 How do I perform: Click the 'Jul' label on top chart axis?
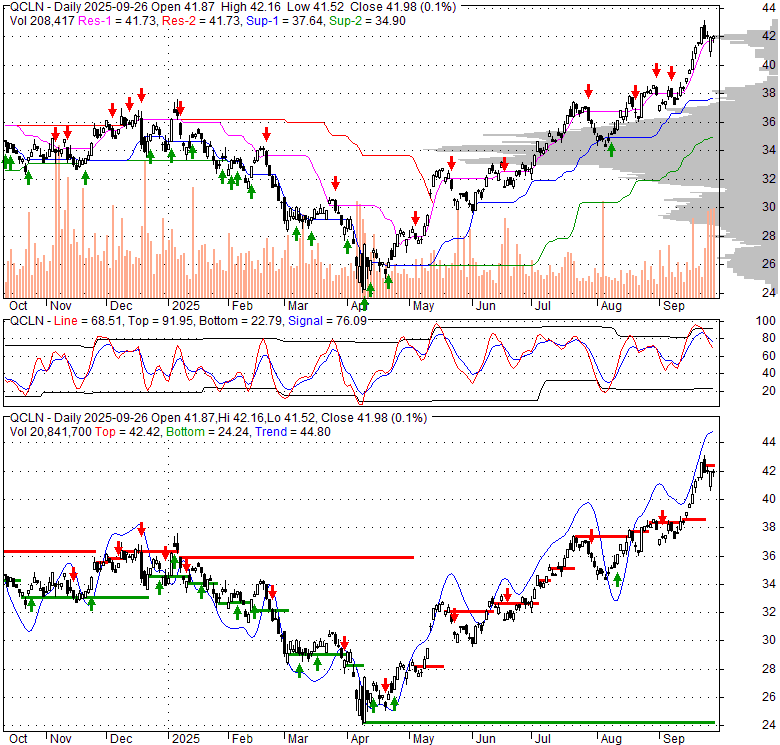(542, 306)
